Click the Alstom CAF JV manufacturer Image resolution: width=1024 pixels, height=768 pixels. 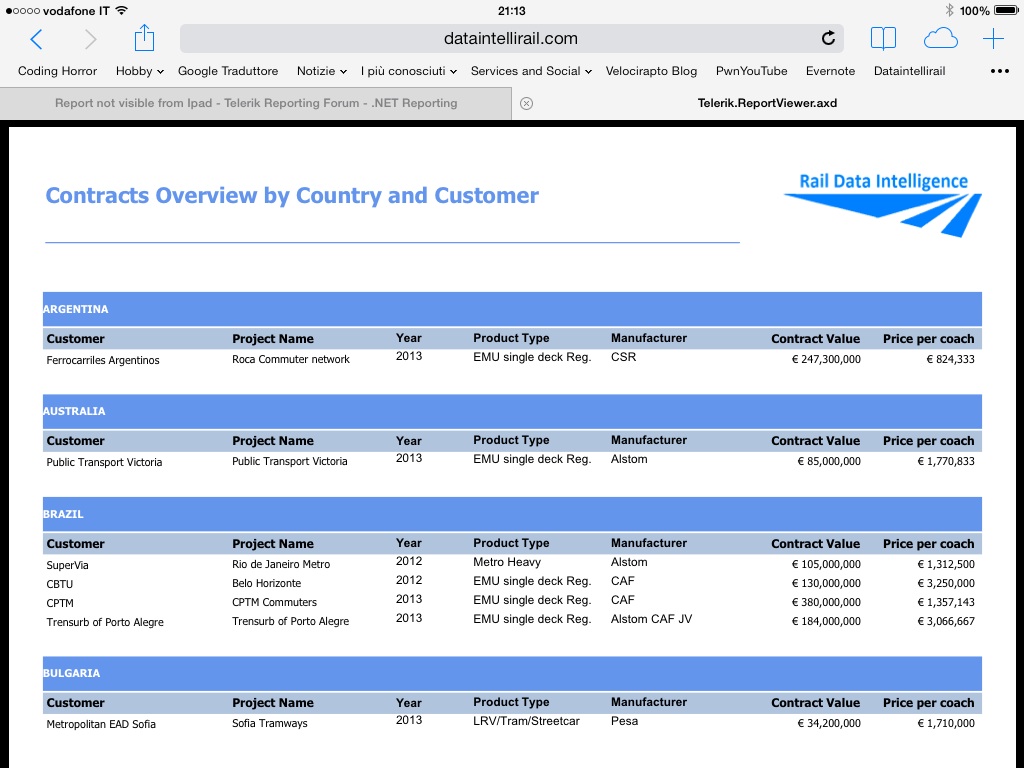[x=651, y=619]
